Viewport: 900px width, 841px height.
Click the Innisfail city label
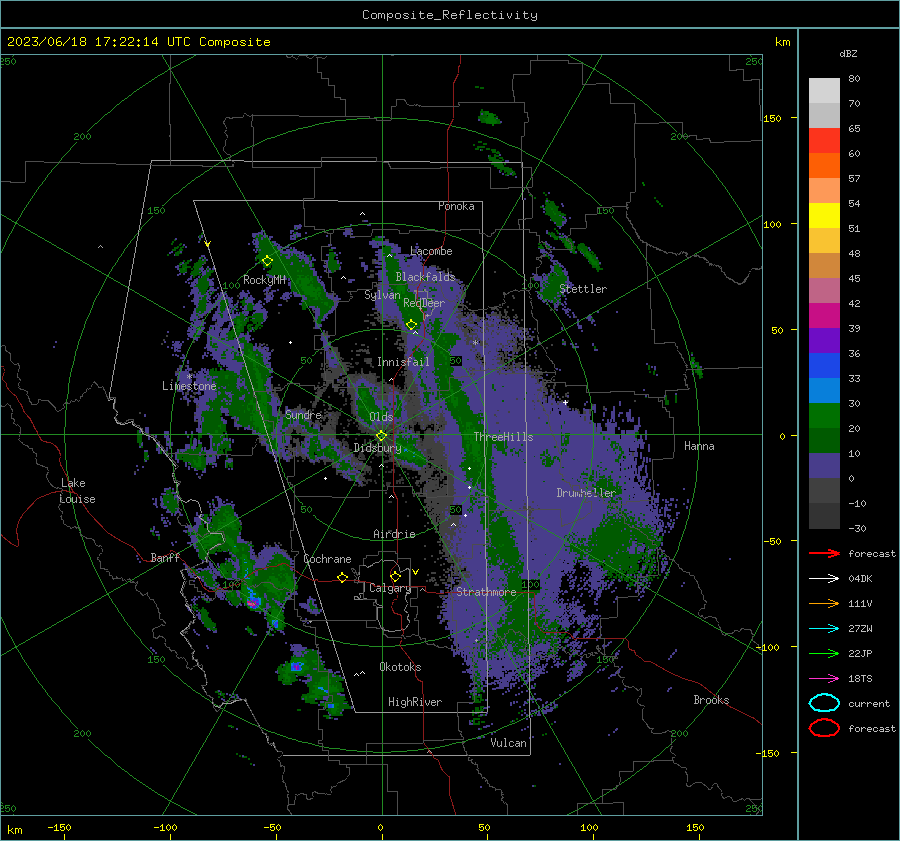pyautogui.click(x=403, y=362)
